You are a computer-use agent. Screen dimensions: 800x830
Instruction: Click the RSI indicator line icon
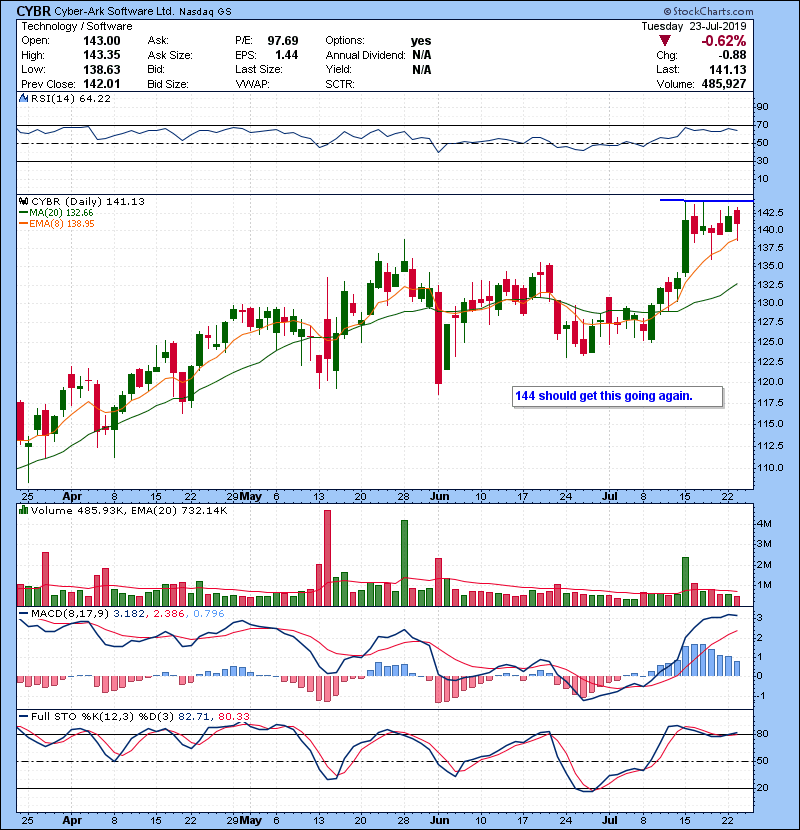[x=23, y=98]
